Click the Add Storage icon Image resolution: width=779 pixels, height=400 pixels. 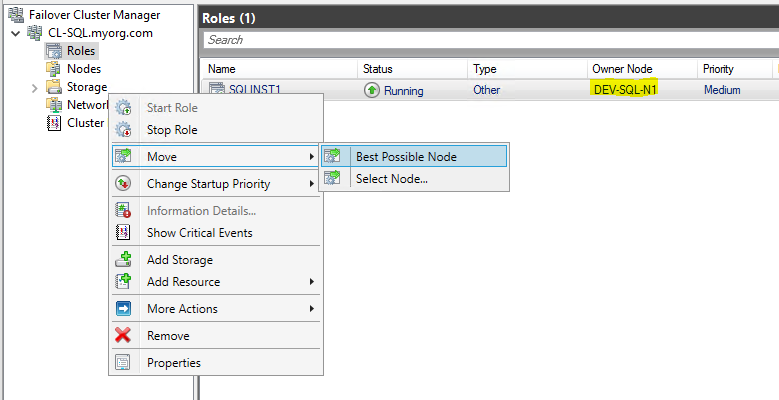[x=123, y=259]
